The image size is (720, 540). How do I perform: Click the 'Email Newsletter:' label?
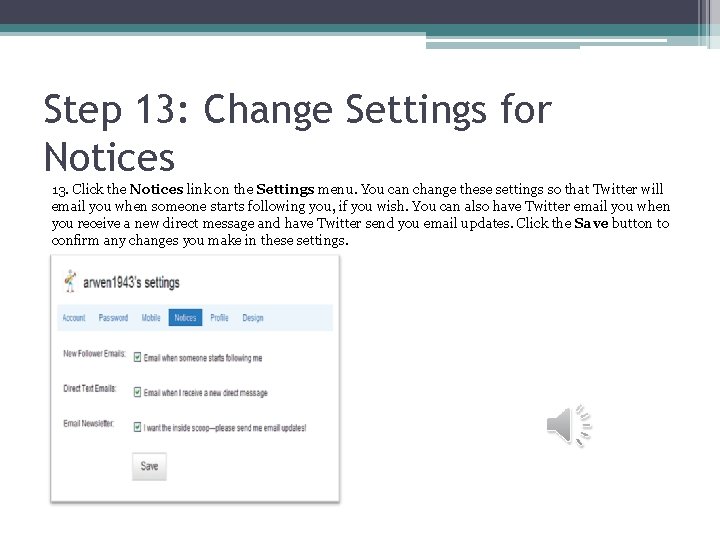(x=89, y=423)
